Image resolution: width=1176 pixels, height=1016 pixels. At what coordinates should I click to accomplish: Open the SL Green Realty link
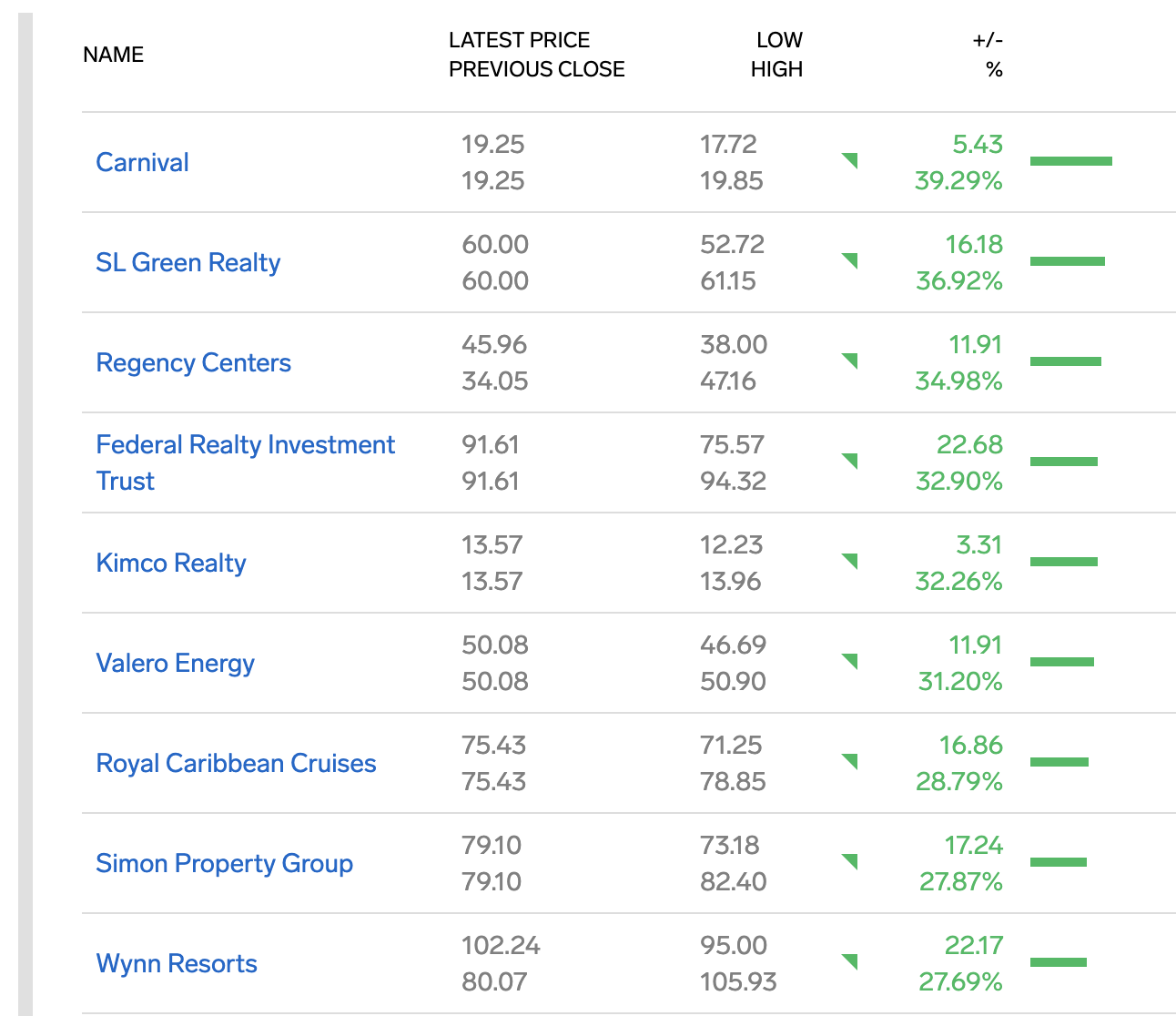(x=188, y=262)
